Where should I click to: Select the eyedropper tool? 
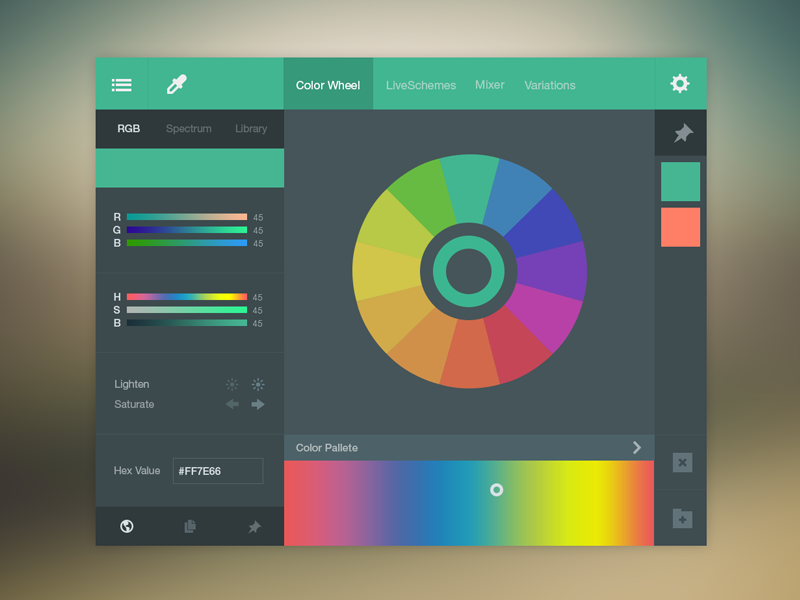177,85
